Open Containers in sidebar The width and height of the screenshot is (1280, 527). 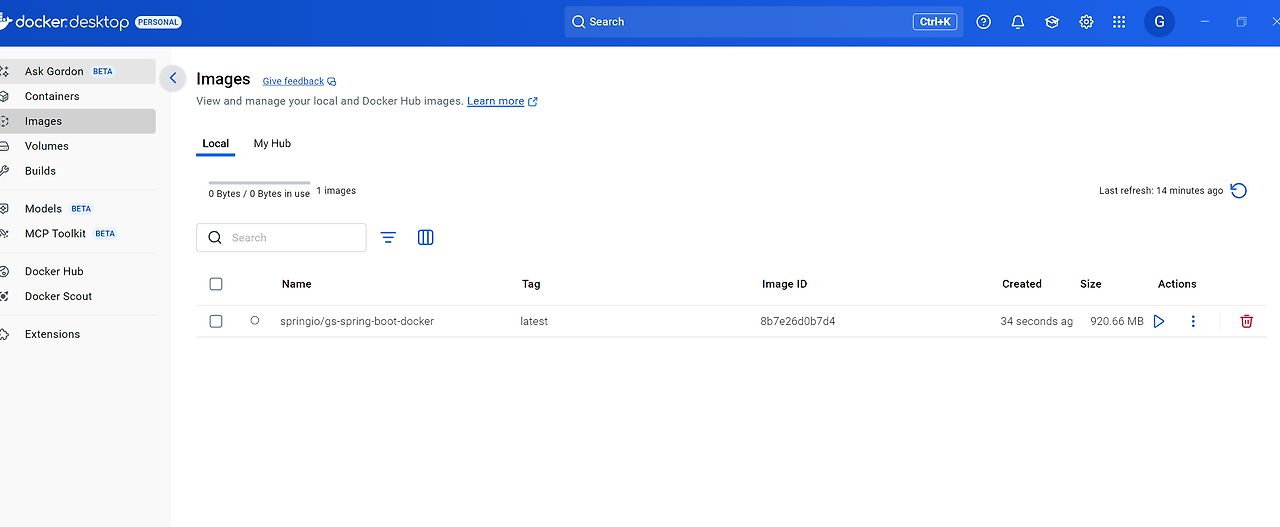(78, 96)
